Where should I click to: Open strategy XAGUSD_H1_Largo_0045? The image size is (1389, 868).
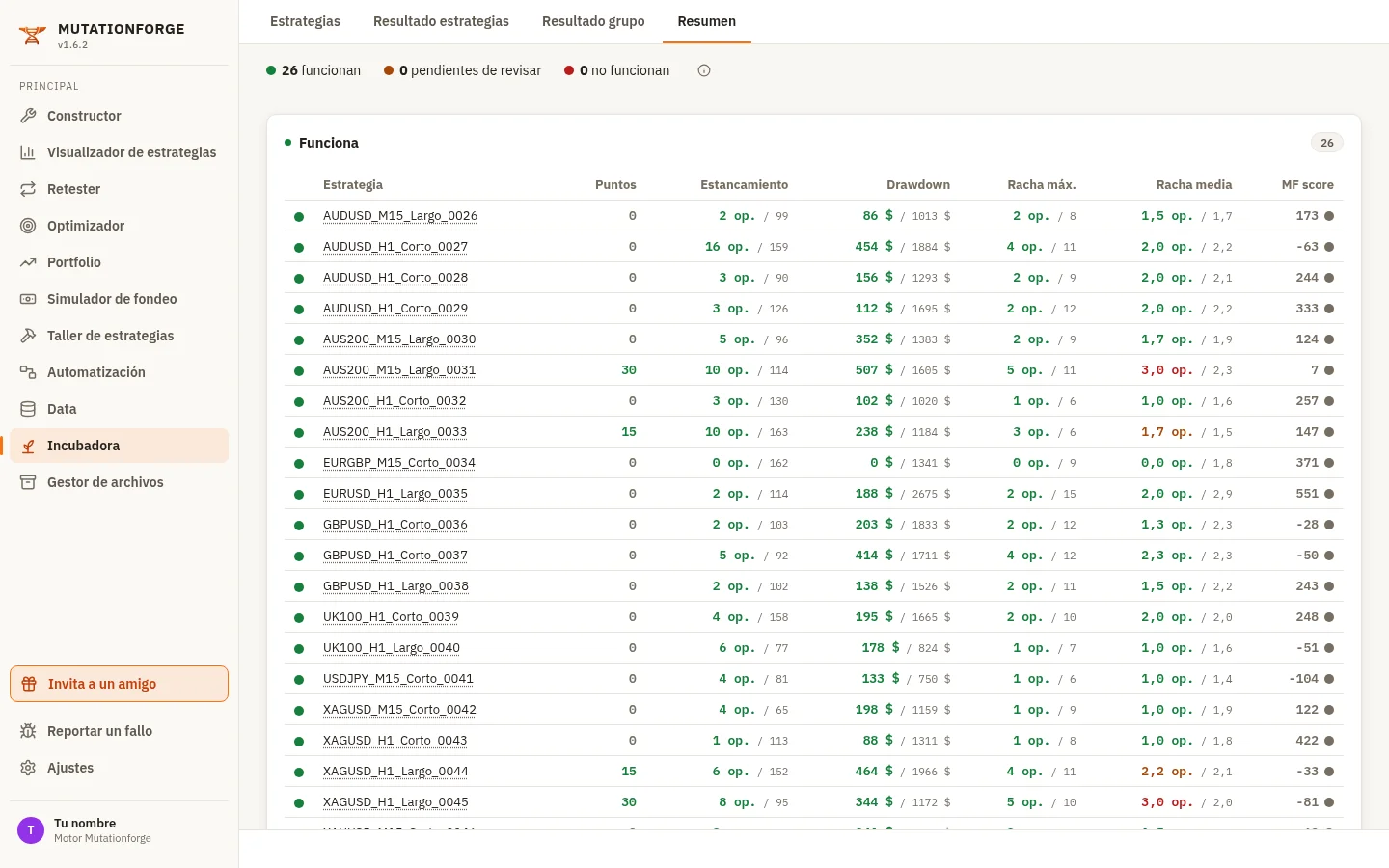(x=395, y=802)
